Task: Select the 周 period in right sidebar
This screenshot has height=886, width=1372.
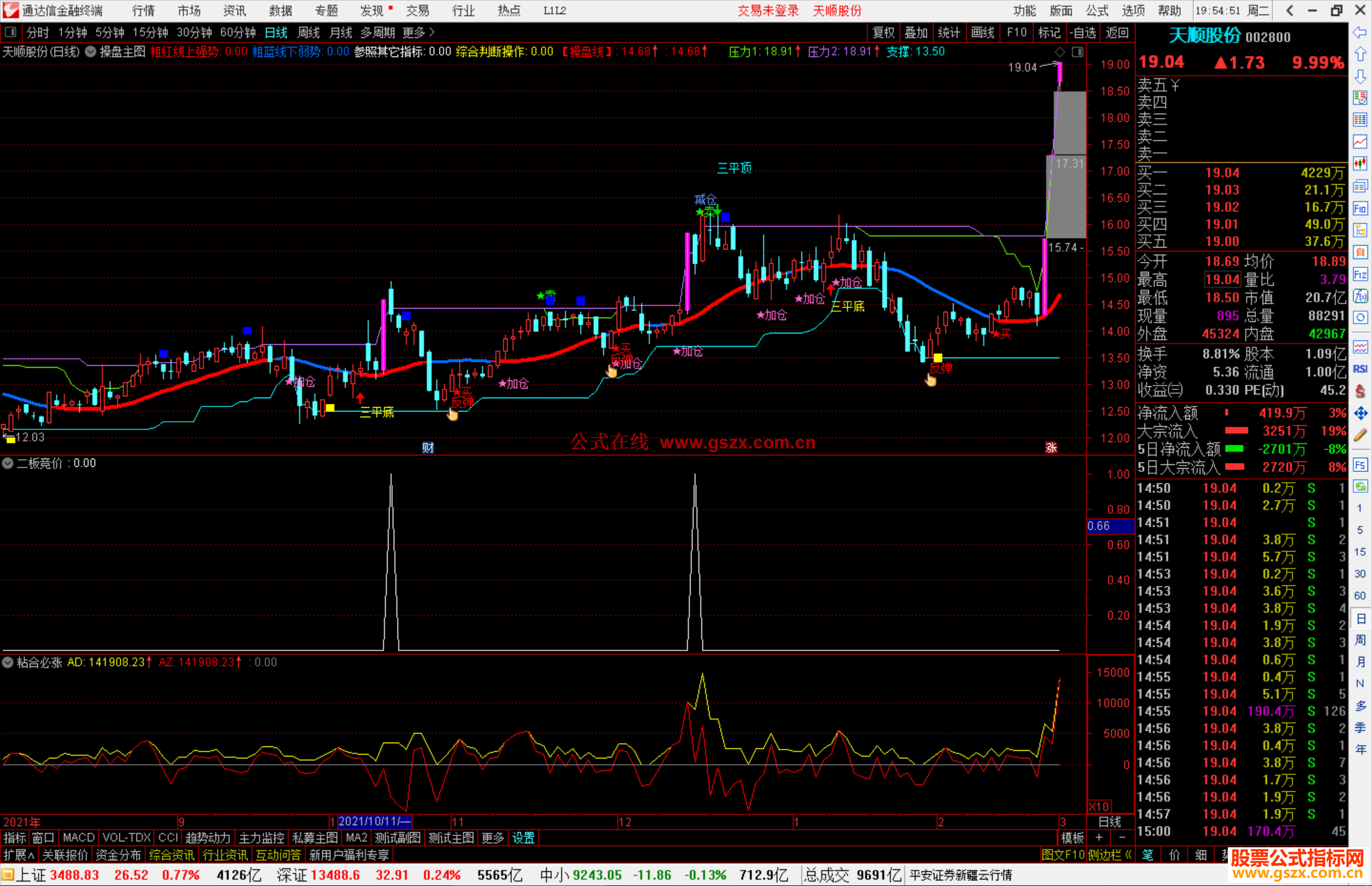Action: click(x=1360, y=640)
